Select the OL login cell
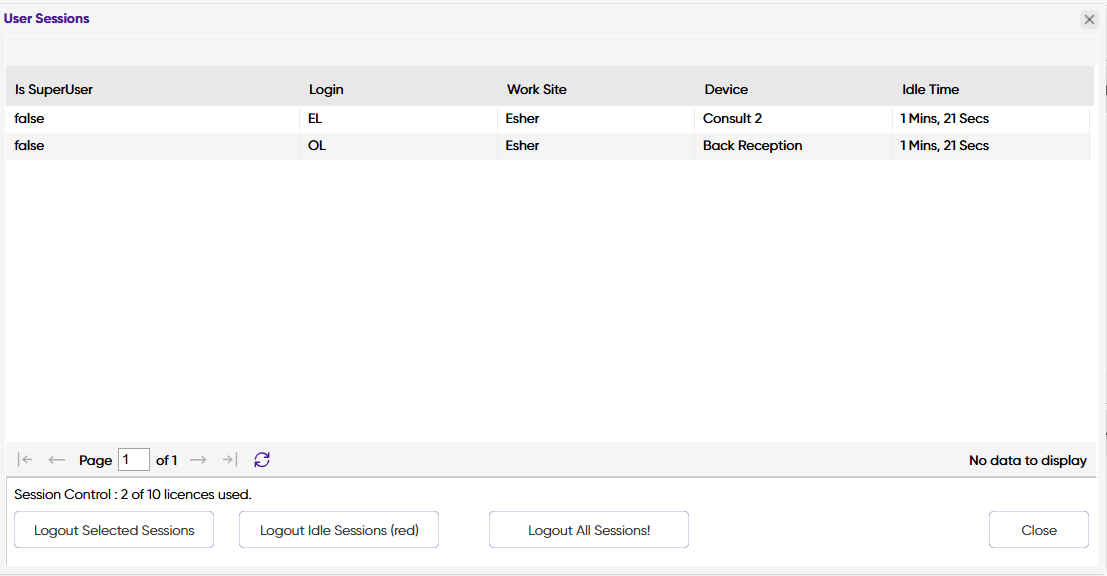This screenshot has height=576, width=1107. pos(398,145)
